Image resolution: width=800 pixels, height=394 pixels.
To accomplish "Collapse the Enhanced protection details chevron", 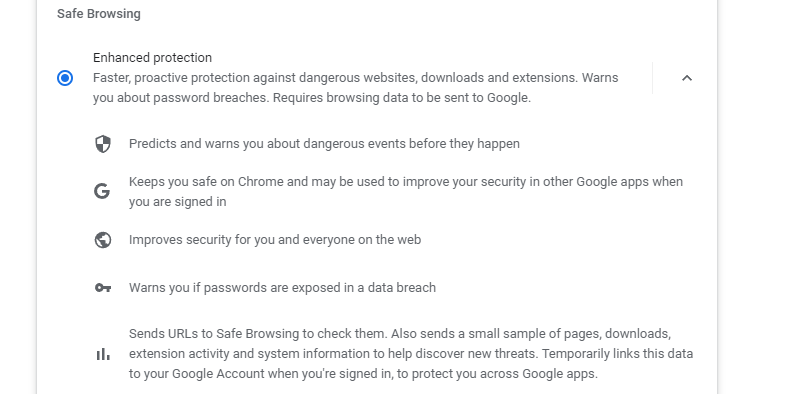I will (x=687, y=78).
